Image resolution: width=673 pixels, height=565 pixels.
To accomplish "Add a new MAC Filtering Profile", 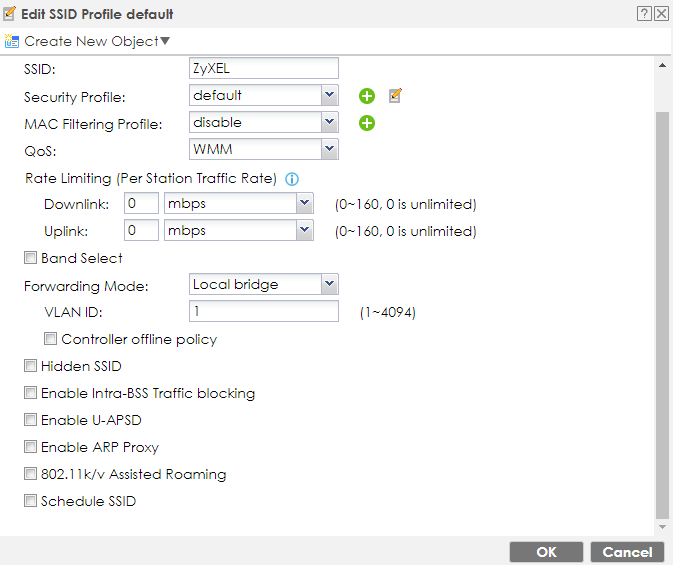I will point(367,123).
